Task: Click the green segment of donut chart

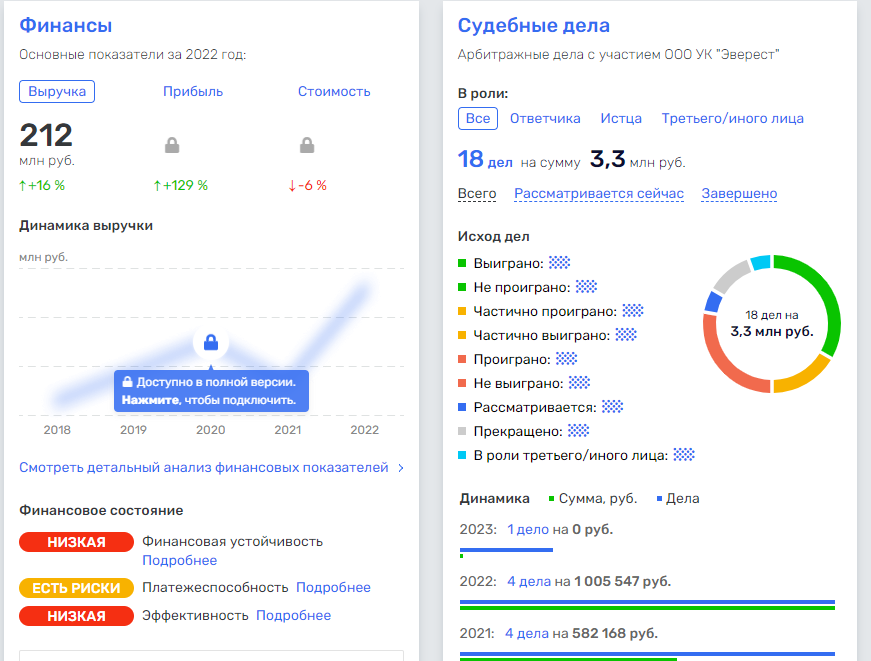Action: 812,300
